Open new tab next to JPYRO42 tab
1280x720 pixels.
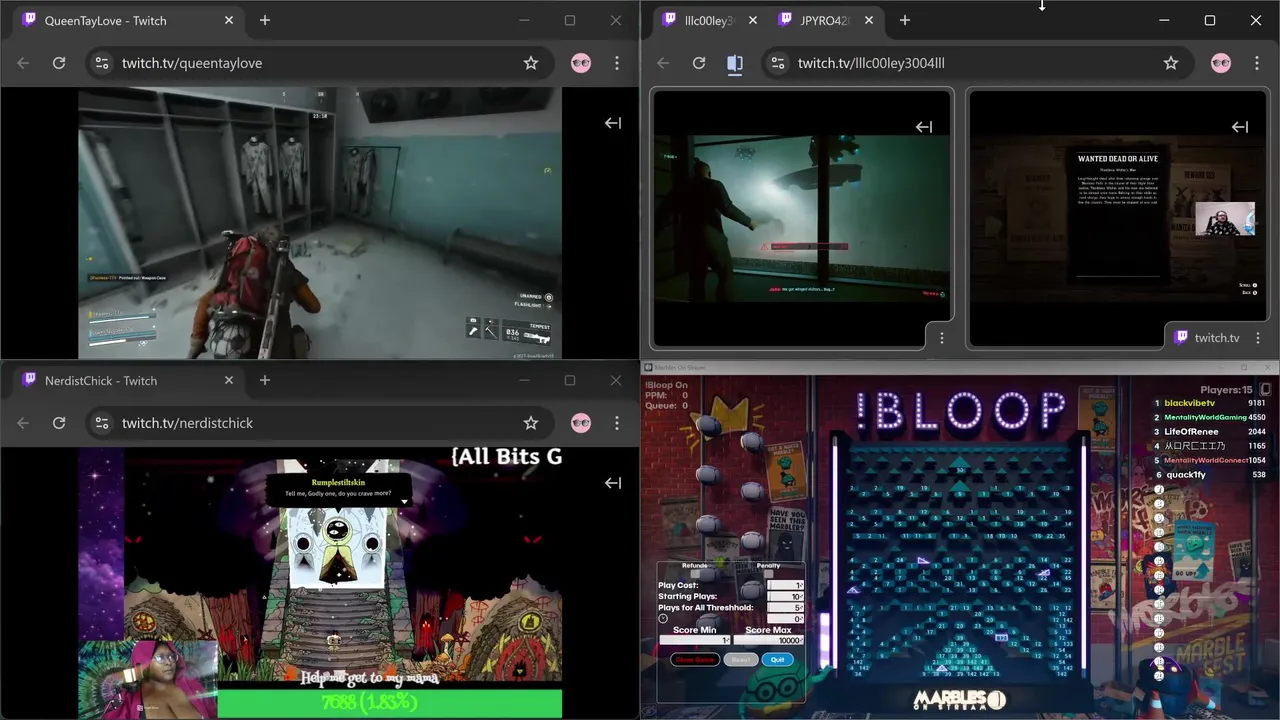(x=905, y=20)
